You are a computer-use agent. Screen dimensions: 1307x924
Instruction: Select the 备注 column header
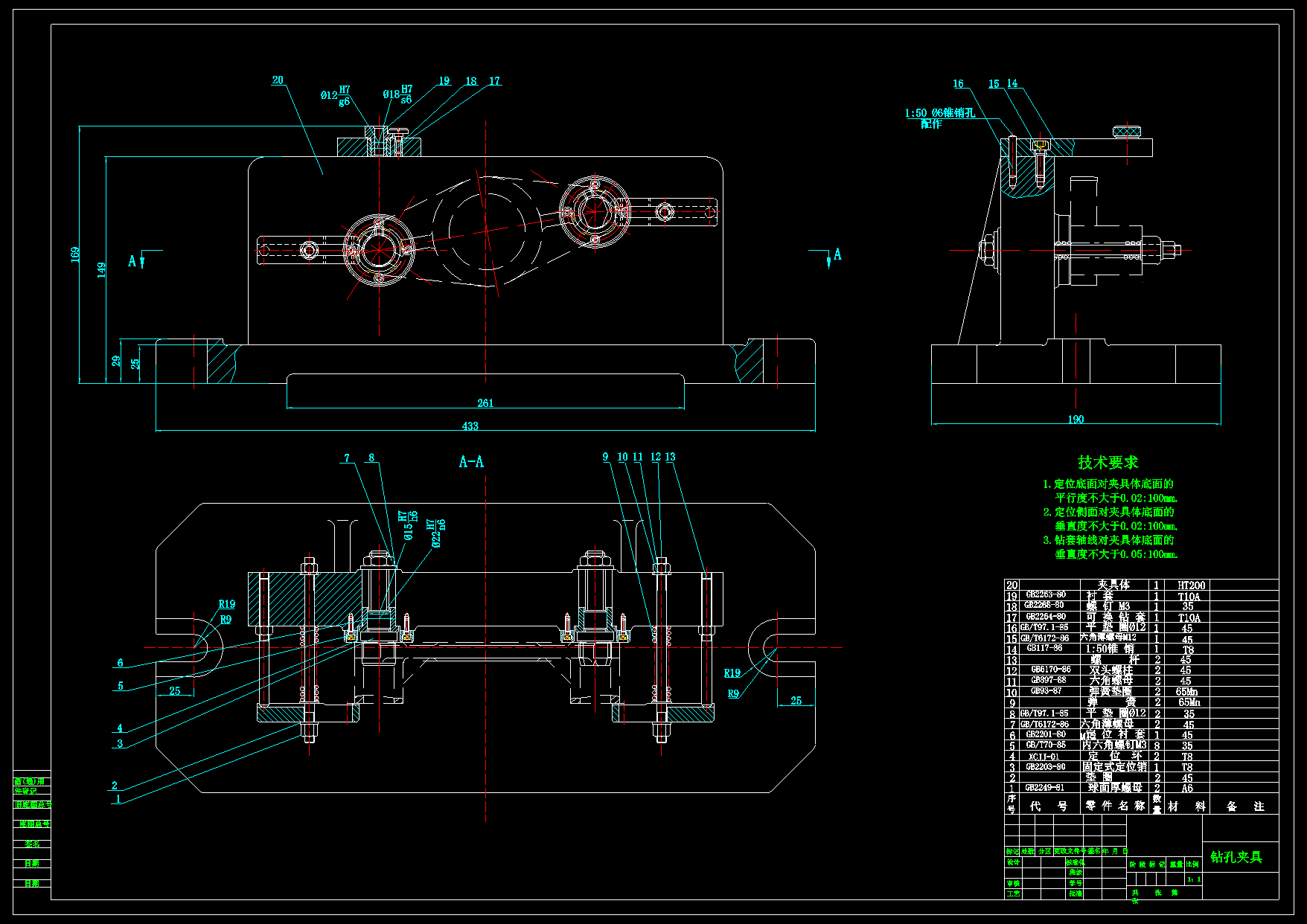(x=1245, y=806)
